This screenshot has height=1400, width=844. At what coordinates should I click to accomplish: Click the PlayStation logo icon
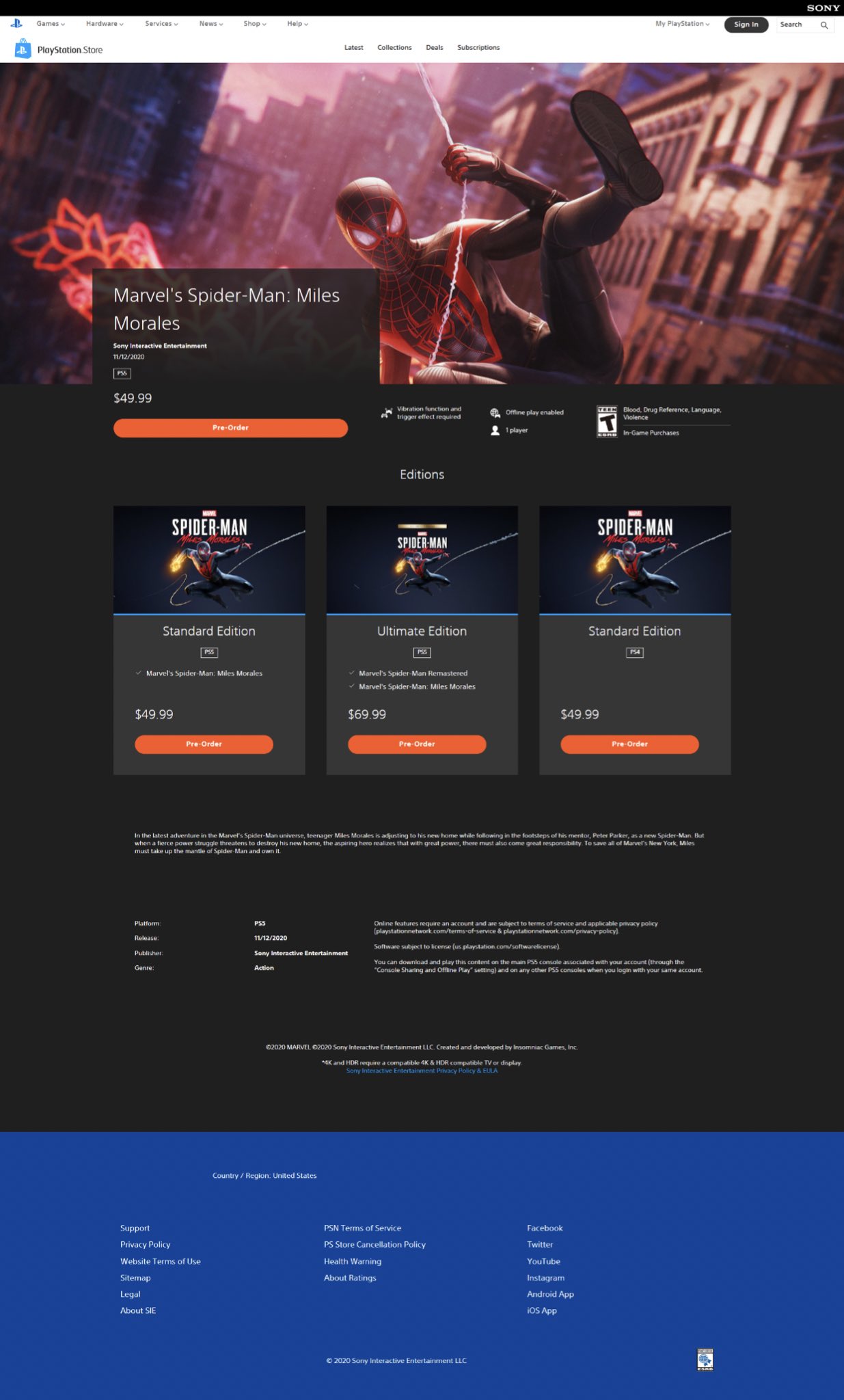click(16, 24)
